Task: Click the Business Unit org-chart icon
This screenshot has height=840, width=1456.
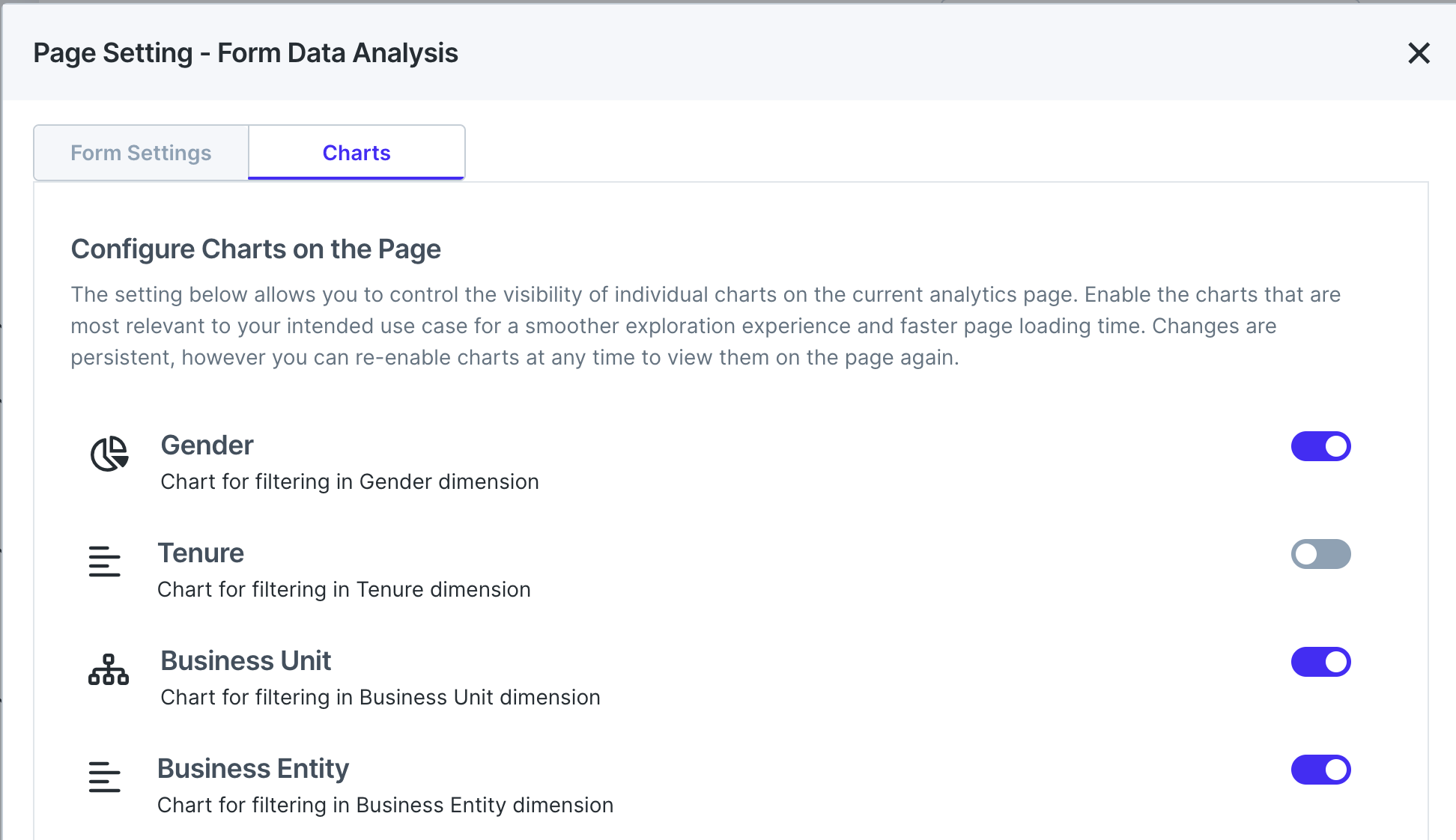Action: click(x=109, y=669)
